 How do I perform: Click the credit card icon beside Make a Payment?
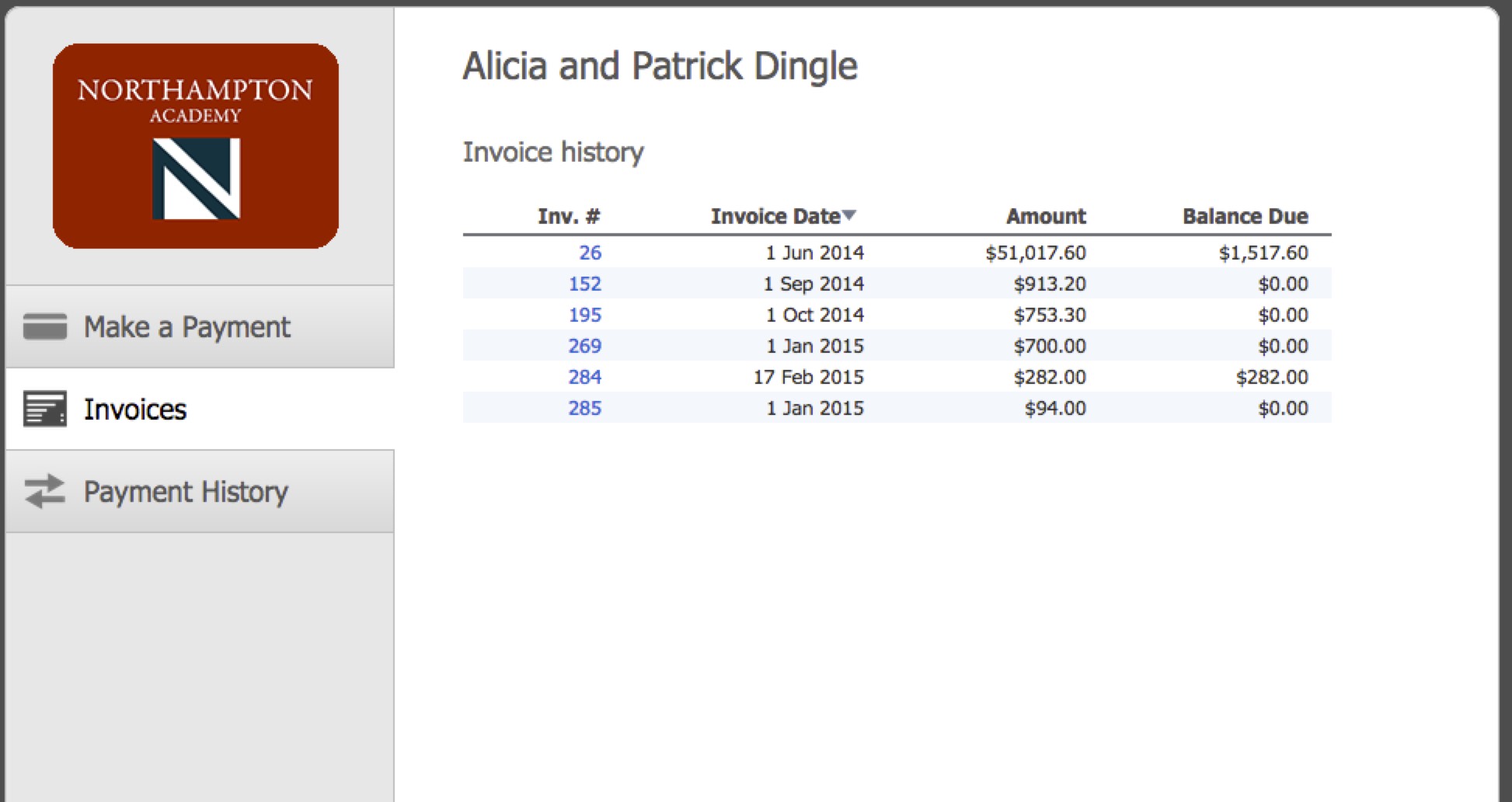tap(45, 327)
